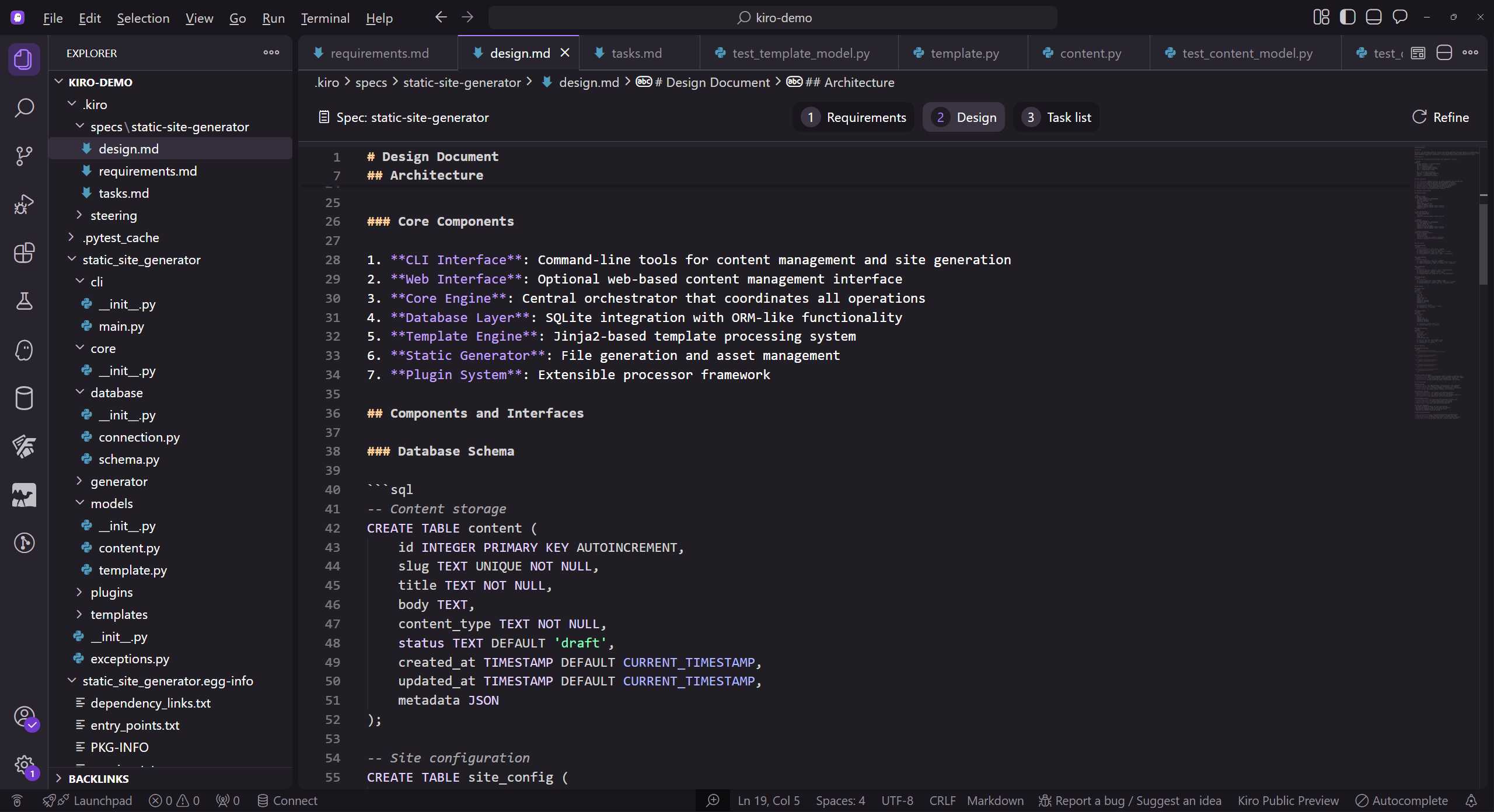
Task: Click the Refine button
Action: tap(1441, 117)
